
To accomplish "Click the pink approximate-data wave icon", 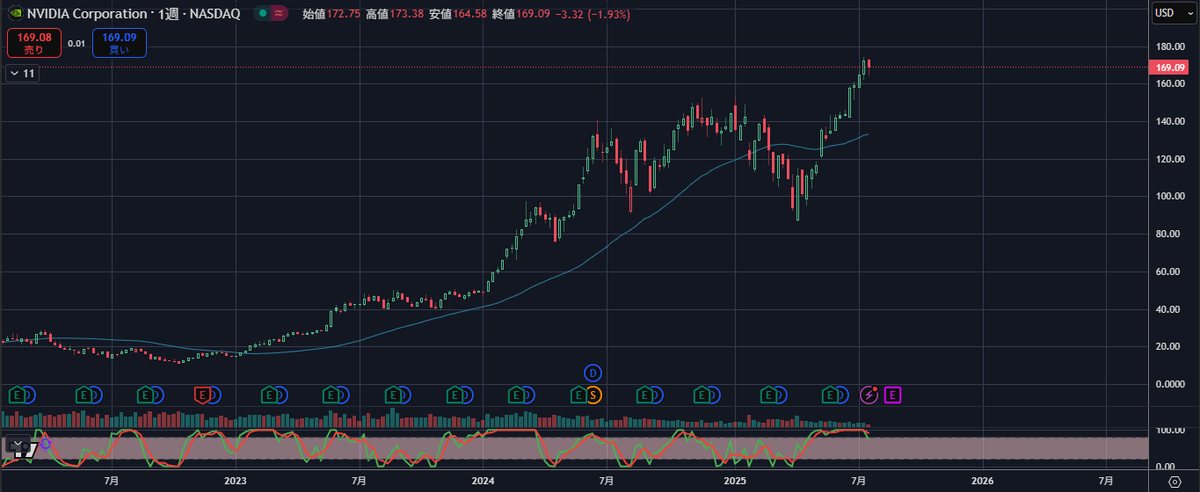I will click(279, 13).
